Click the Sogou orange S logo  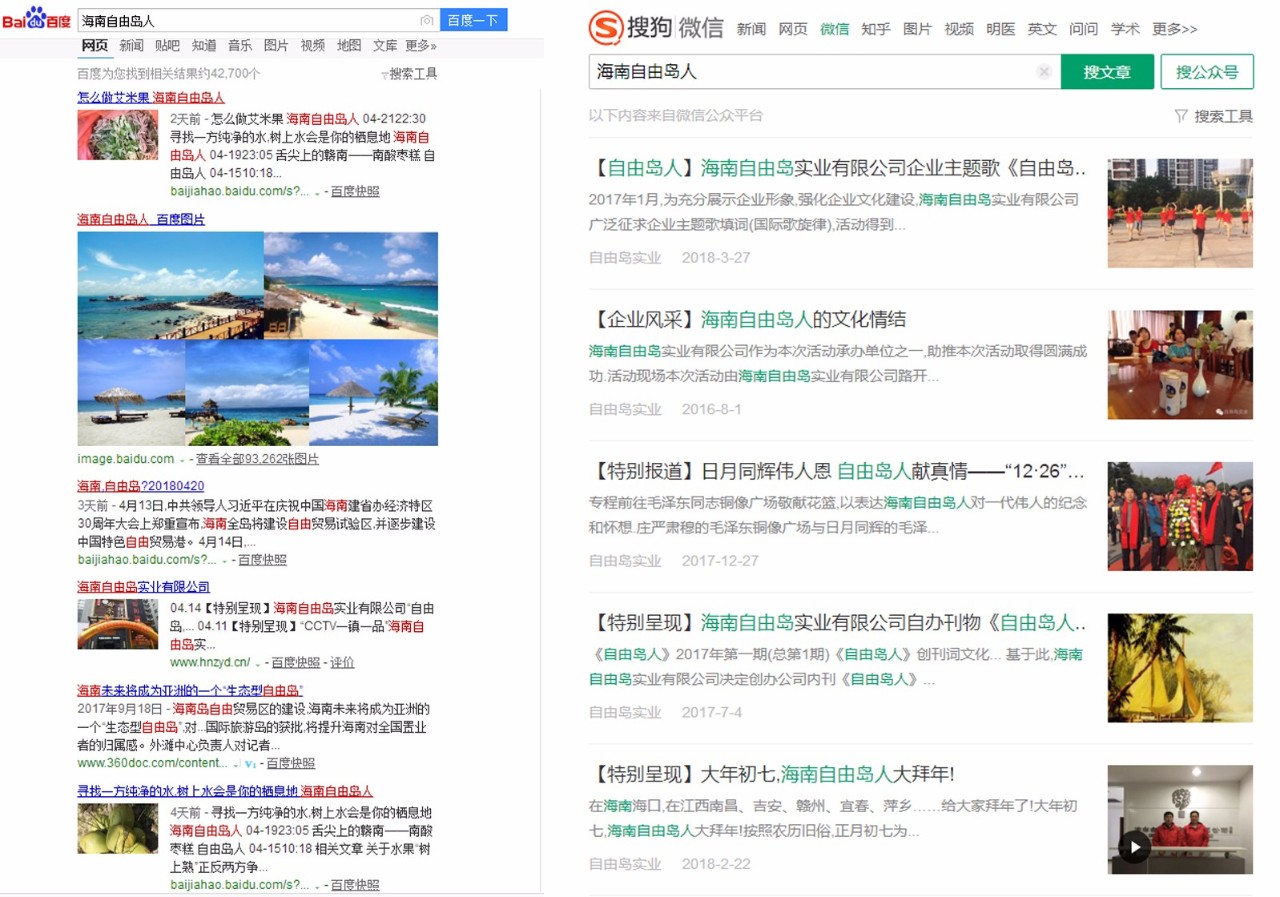pyautogui.click(x=605, y=28)
